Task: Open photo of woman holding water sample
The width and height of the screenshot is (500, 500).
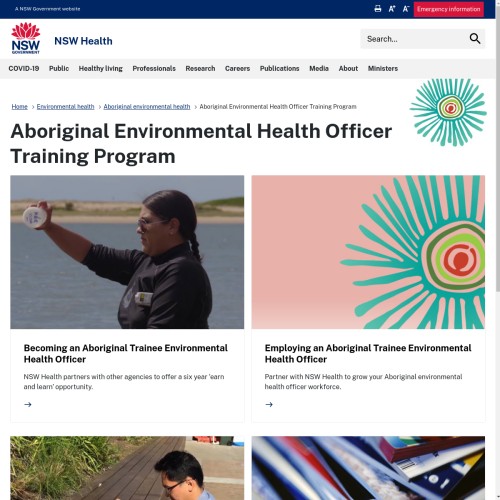Action: click(127, 252)
